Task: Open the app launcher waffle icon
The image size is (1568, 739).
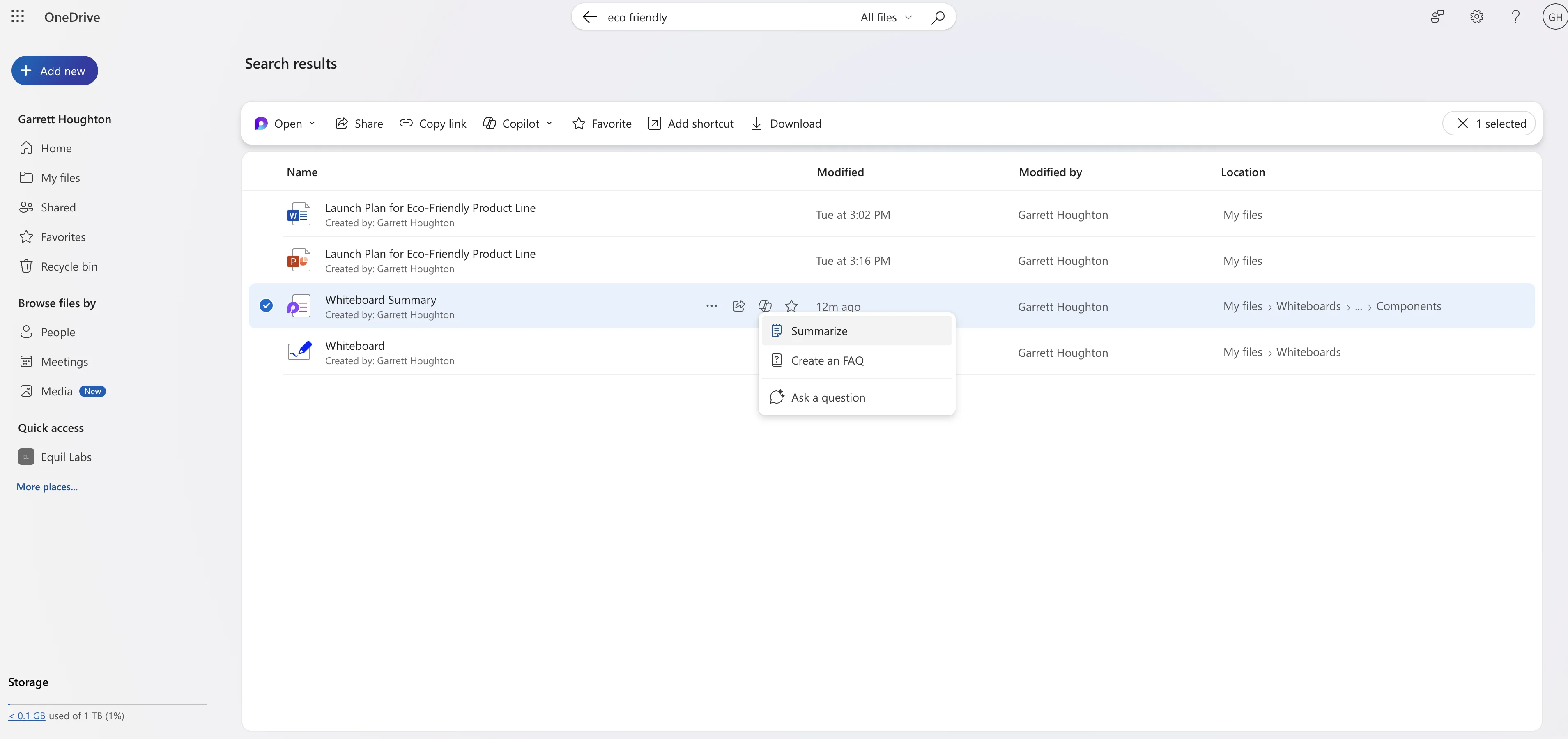Action: coord(18,17)
